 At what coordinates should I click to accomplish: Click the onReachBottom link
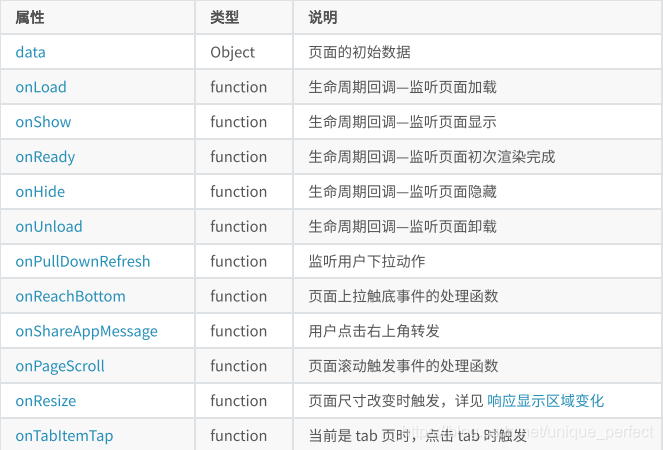point(70,297)
